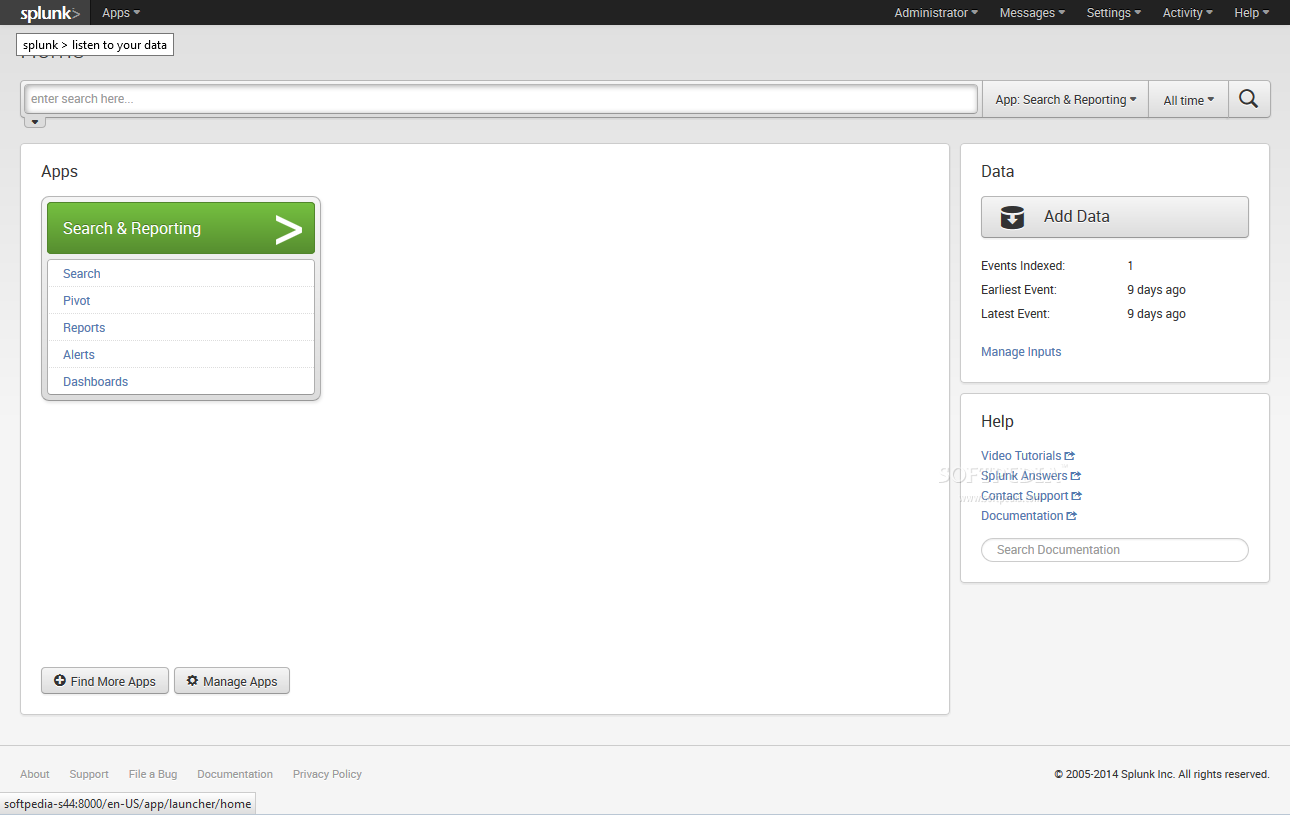Change App: Search & Reporting selector
Viewport: 1290px width, 815px height.
(x=1066, y=100)
